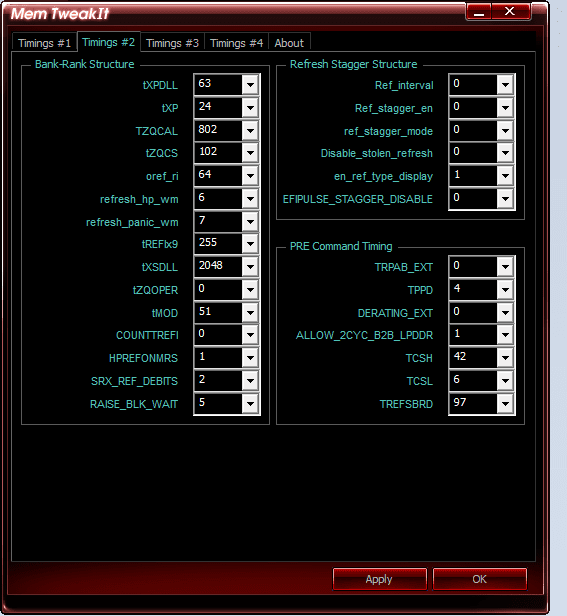Expand the TZQCAL dropdown

pyautogui.click(x=250, y=130)
